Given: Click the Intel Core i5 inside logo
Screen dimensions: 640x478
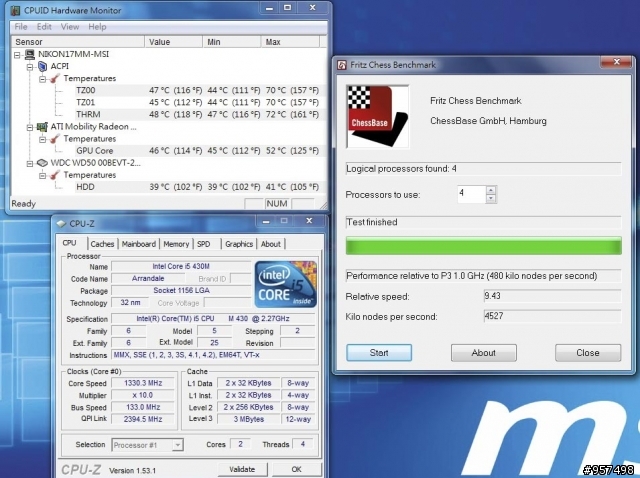Looking at the screenshot, I should [286, 284].
